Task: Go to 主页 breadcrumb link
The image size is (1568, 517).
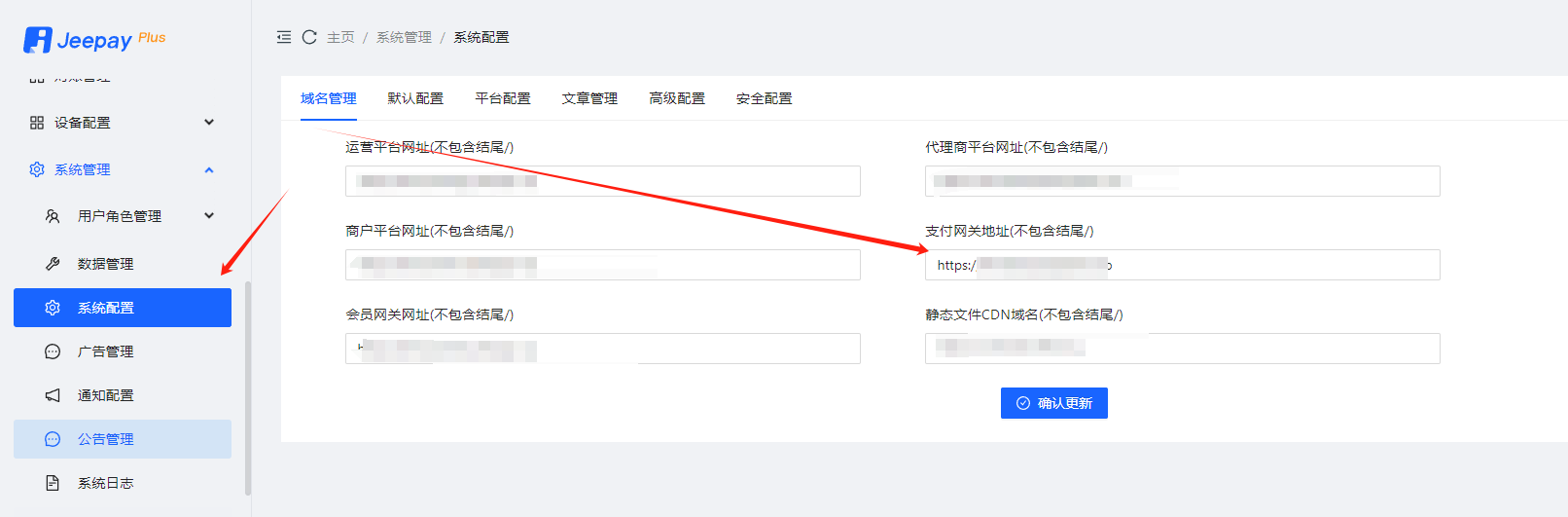Action: pyautogui.click(x=340, y=37)
